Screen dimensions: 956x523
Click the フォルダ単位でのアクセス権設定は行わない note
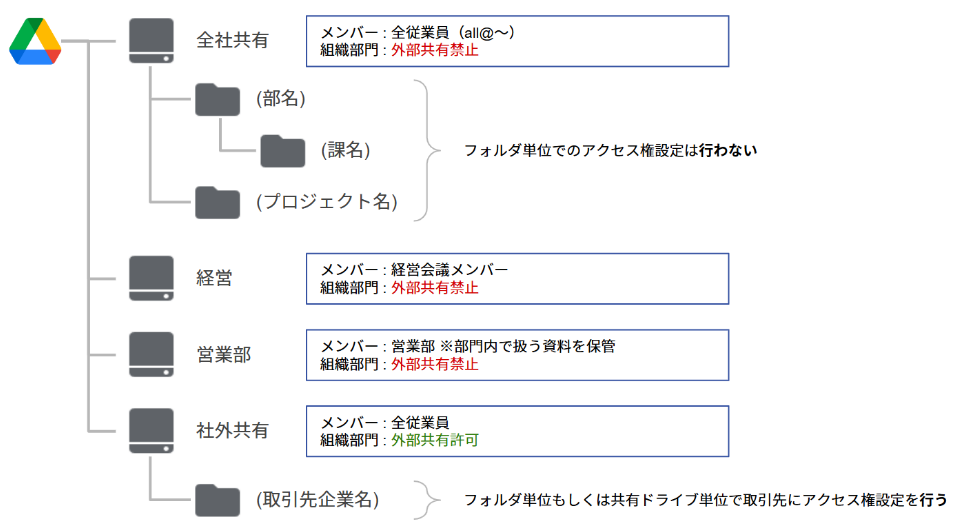tap(610, 151)
